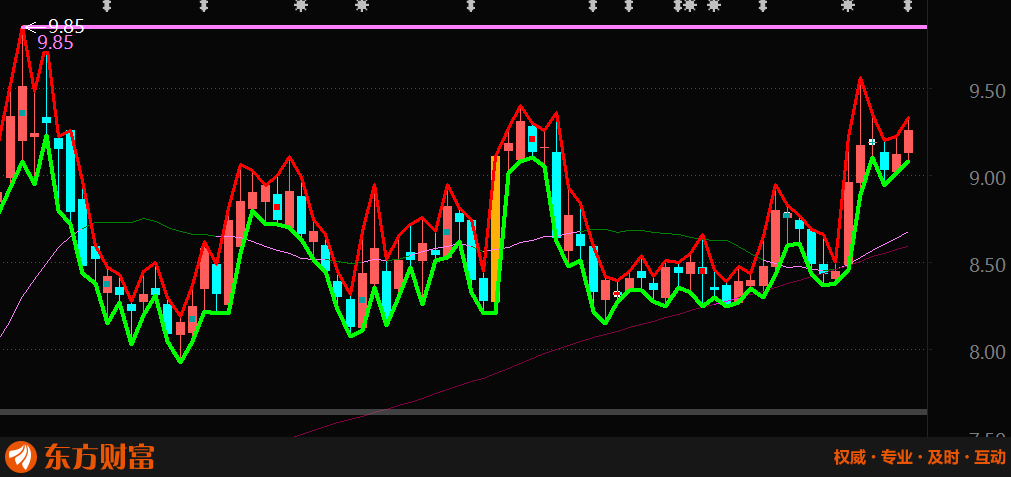The width and height of the screenshot is (1011, 477).
Task: Click the white 9.85 high price label
Action: (x=66, y=26)
